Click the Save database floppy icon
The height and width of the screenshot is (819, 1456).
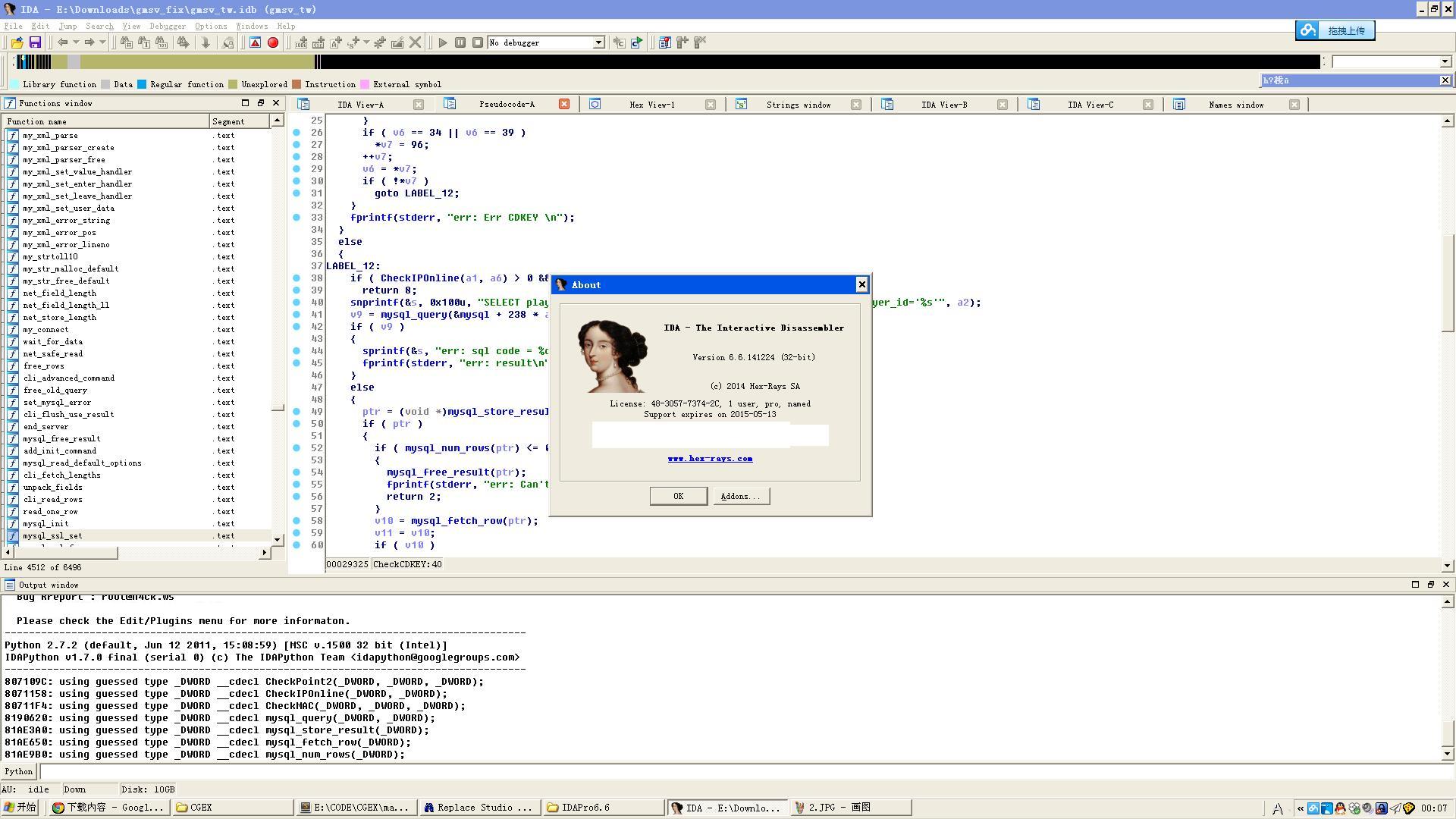point(35,42)
